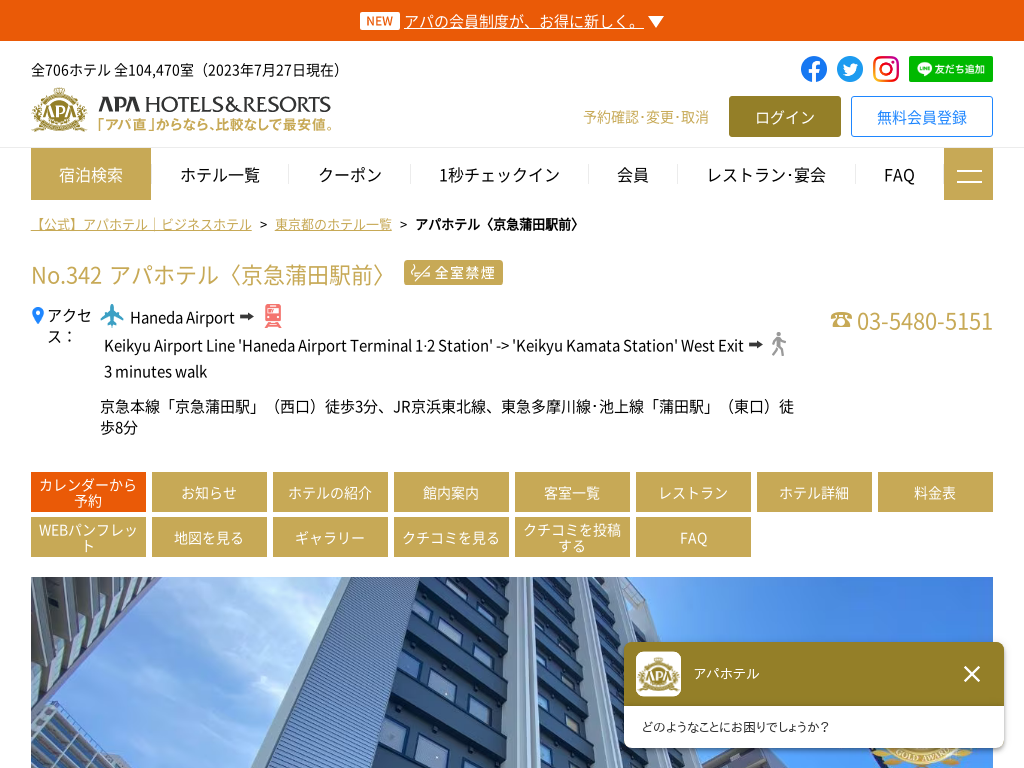Open the hamburger menu icon
The height and width of the screenshot is (768, 1024).
[968, 174]
